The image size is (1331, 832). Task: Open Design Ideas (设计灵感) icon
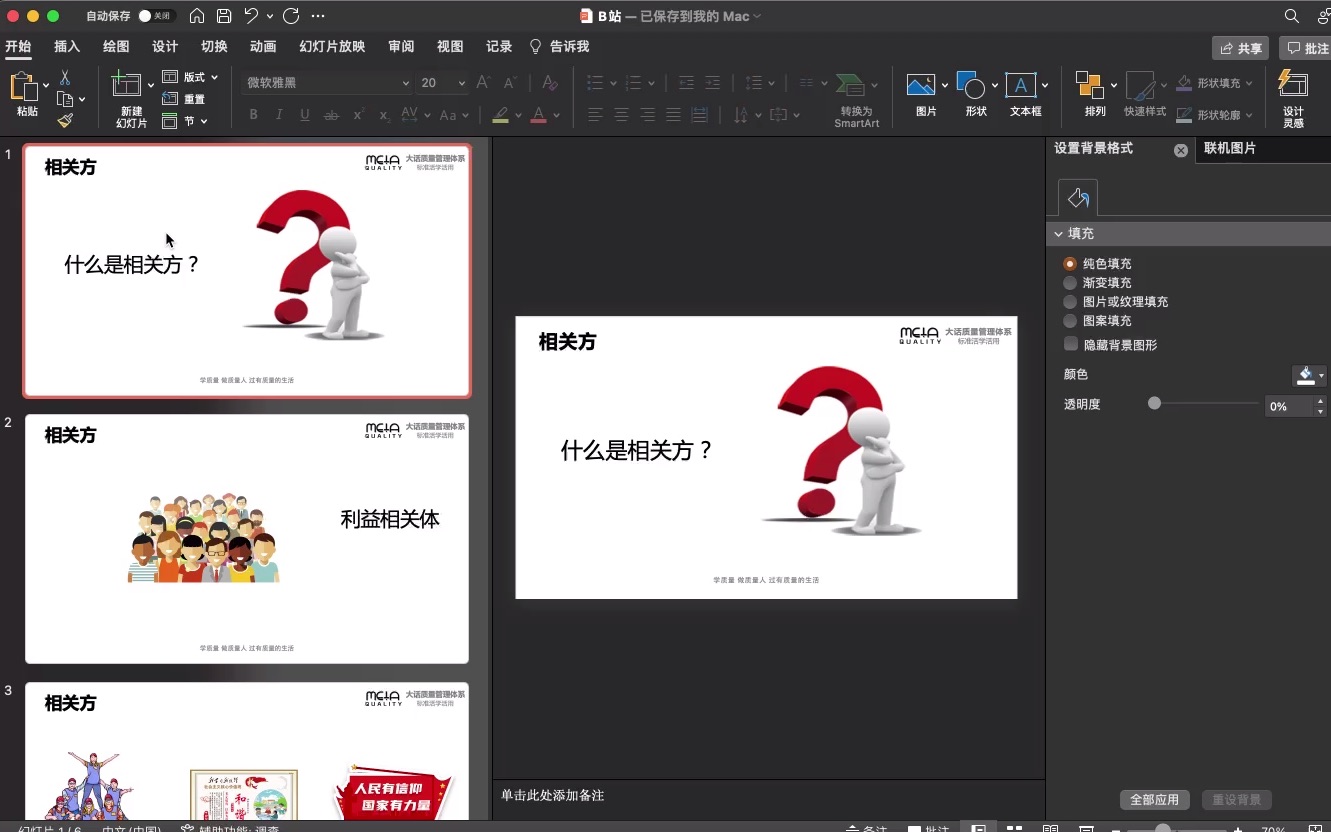(x=1293, y=84)
